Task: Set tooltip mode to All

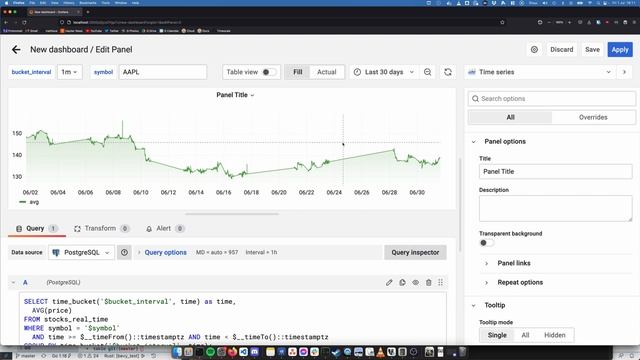Action: click(525, 335)
